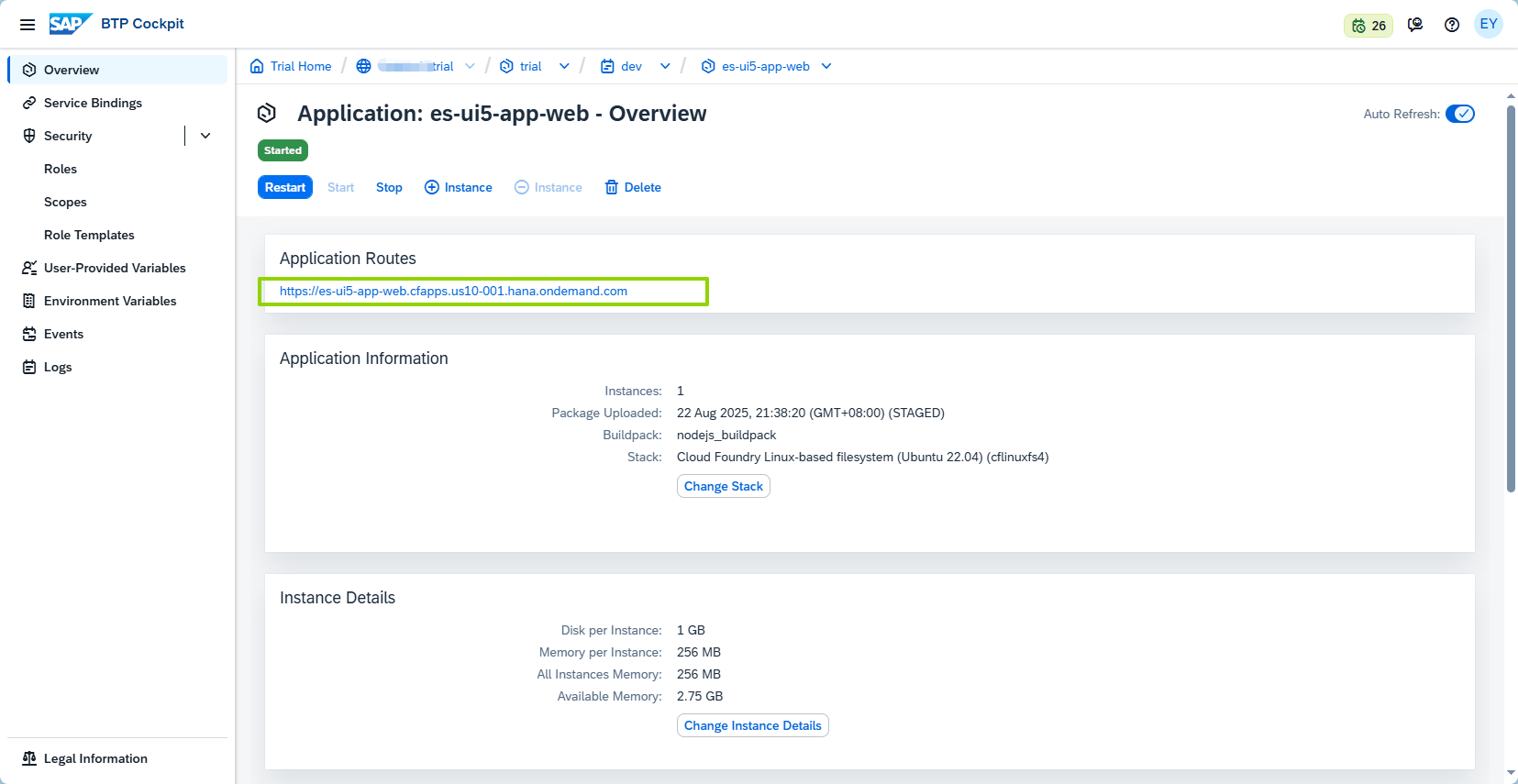The image size is (1518, 784).
Task: Toggle the Auto Refresh switch
Action: pos(1459,114)
